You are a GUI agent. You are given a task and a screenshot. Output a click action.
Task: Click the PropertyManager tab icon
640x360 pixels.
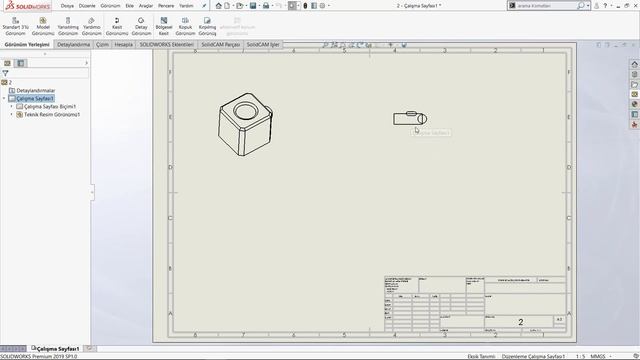(20, 63)
